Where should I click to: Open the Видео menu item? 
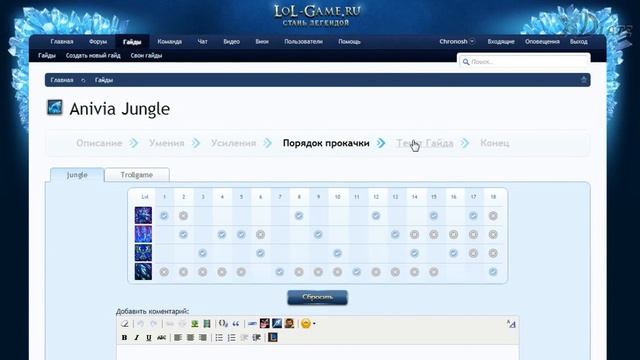coord(231,41)
